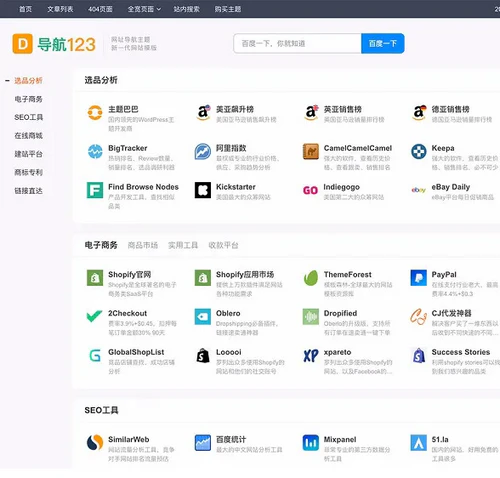Image resolution: width=500 pixels, height=478 pixels.
Task: Open the CamelCamelCamel camel icon
Action: click(x=311, y=151)
